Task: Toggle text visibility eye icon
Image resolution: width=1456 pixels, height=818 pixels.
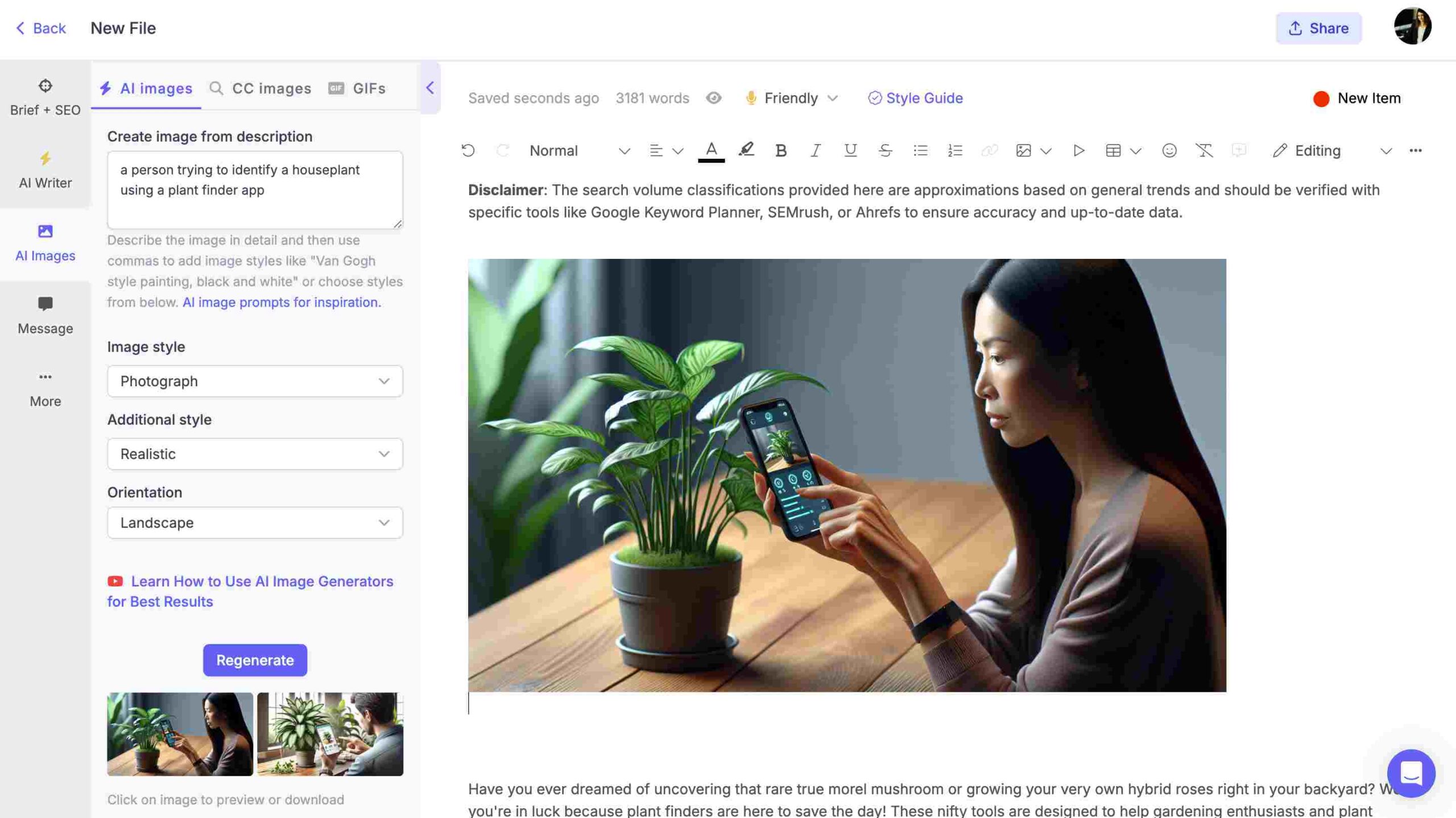Action: (713, 98)
